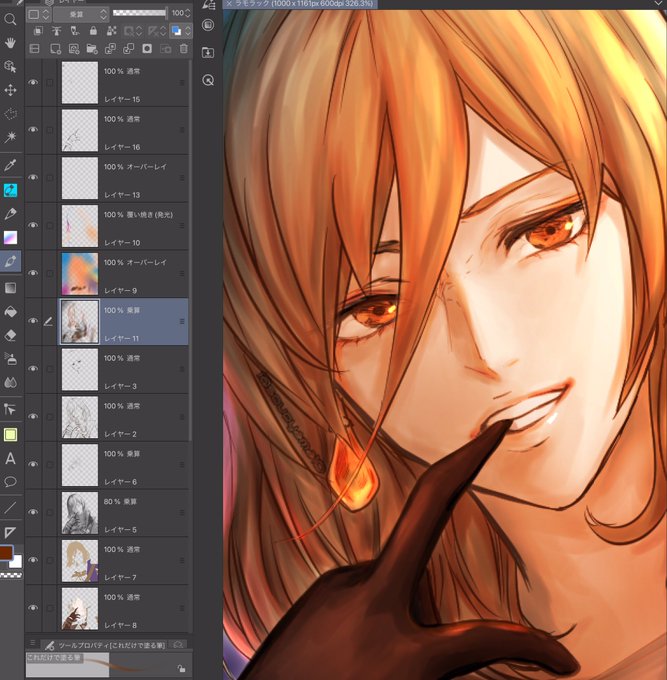Screen dimensions: 667x680
Task: Create a layer mask
Action: click(x=147, y=49)
